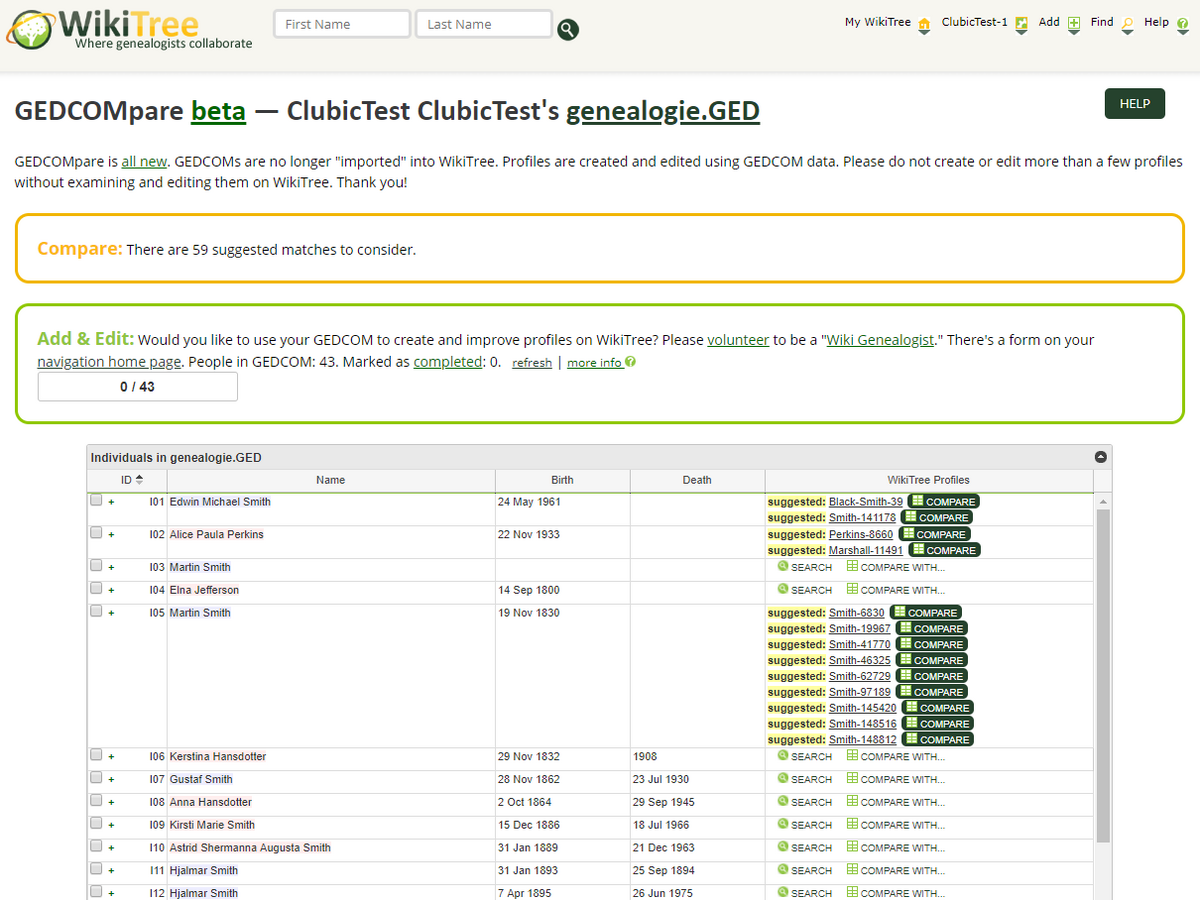Click the First Name search field

tap(342, 24)
